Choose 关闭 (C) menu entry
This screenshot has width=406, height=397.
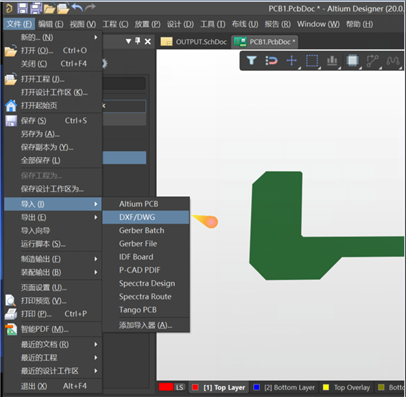click(x=53, y=64)
